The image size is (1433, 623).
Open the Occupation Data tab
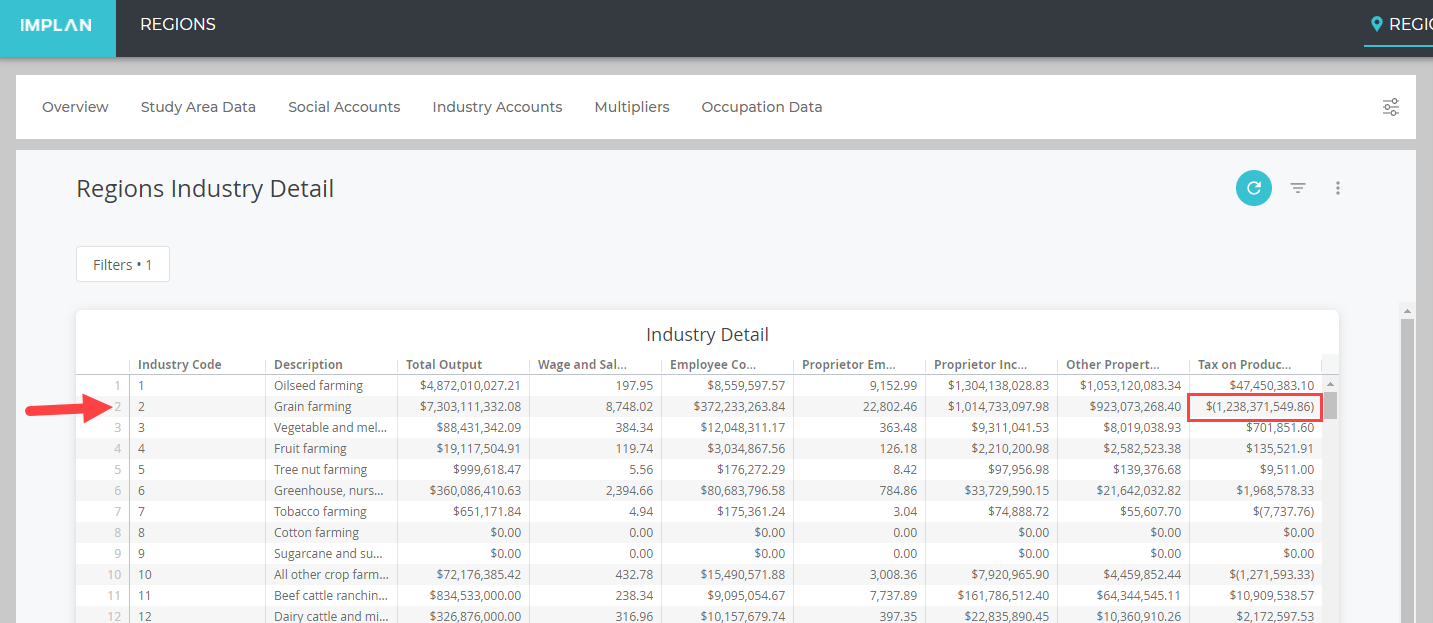[x=761, y=107]
